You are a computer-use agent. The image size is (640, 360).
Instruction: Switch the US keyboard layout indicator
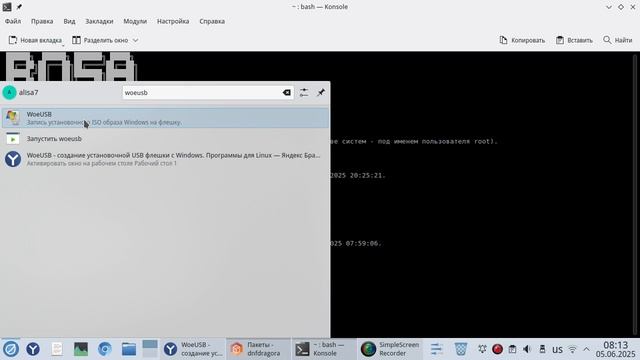click(x=557, y=350)
